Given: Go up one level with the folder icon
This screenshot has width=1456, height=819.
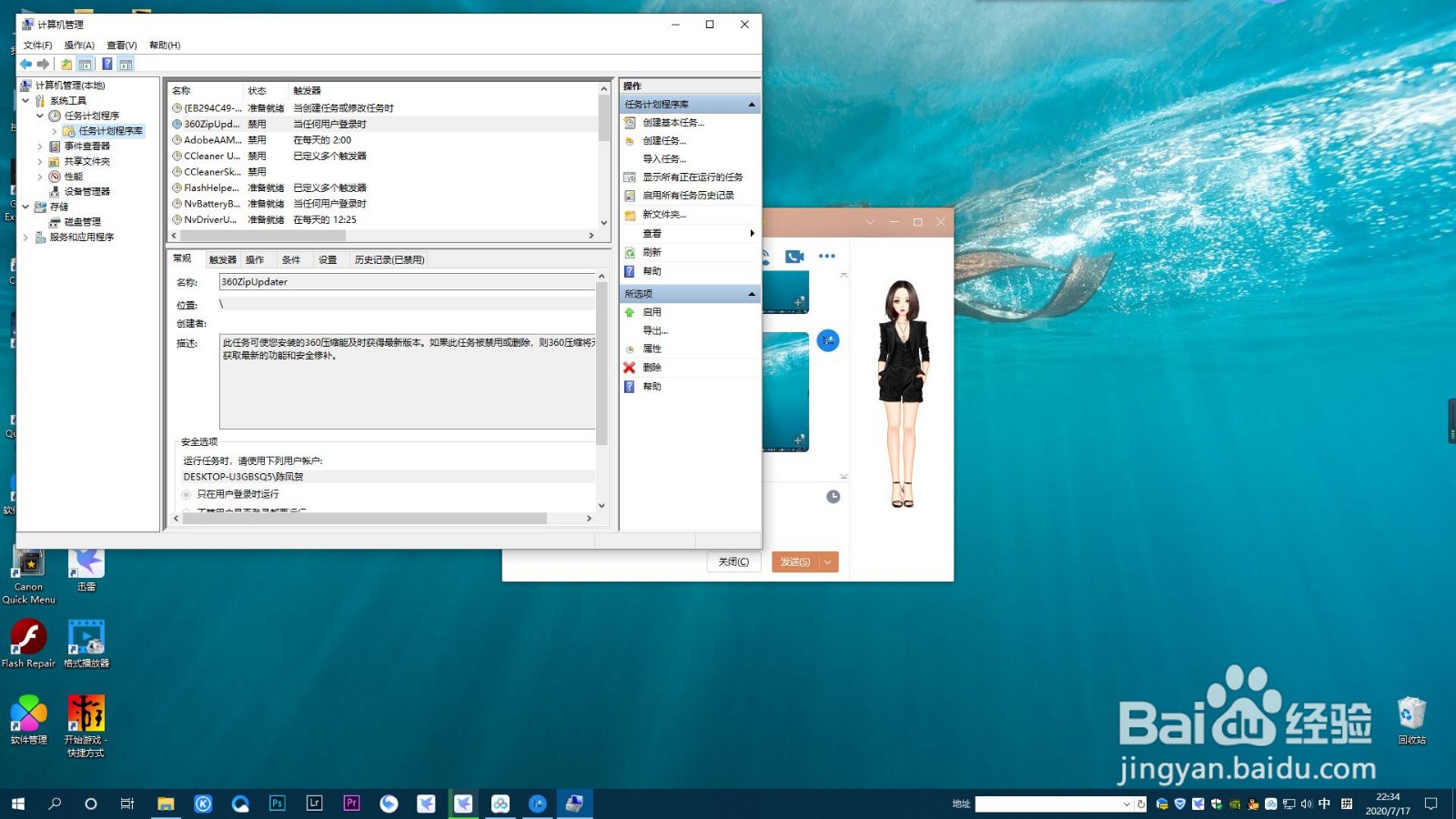Looking at the screenshot, I should tap(66, 64).
